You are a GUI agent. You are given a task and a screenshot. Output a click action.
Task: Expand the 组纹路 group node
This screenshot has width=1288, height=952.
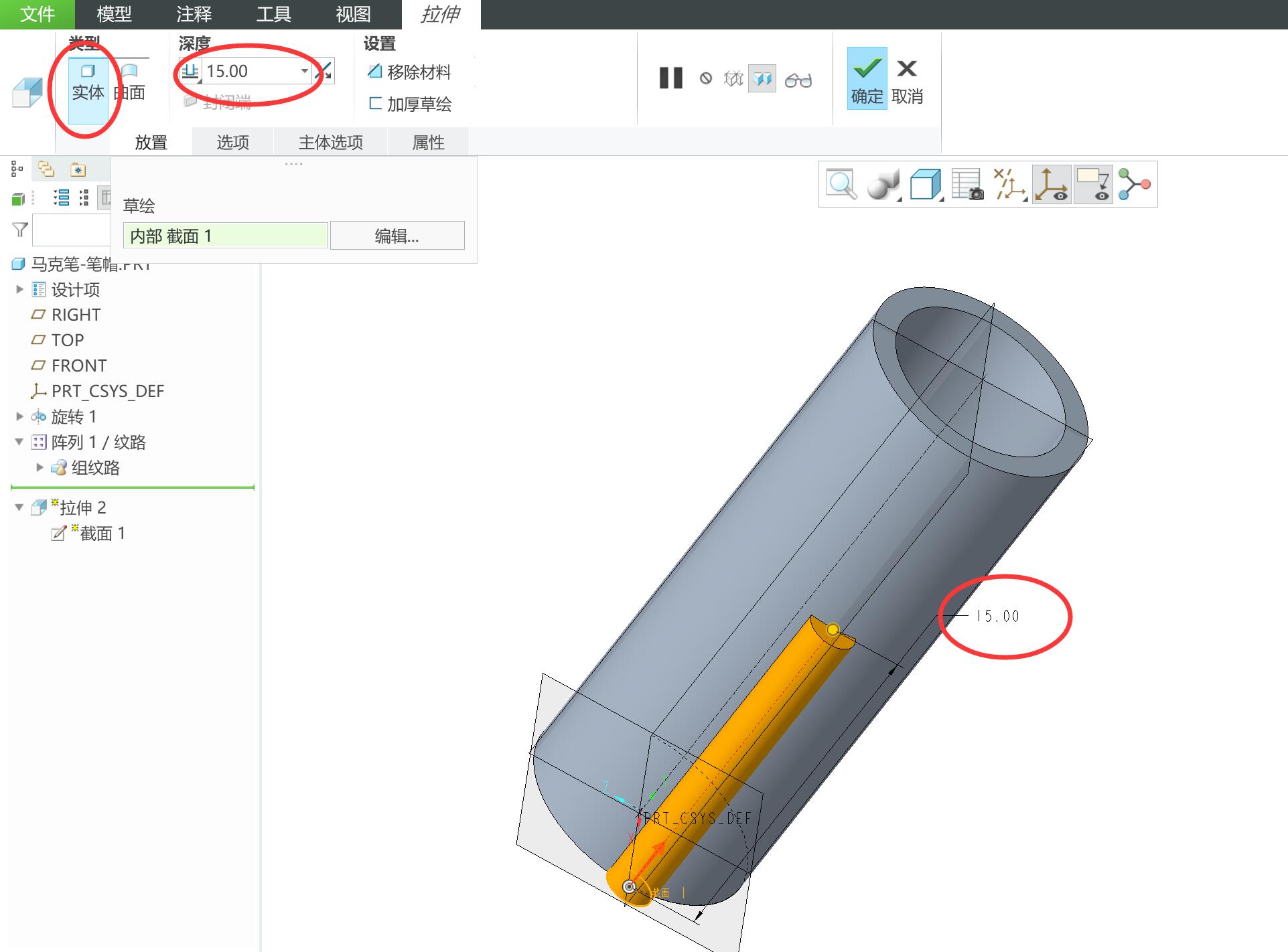[x=40, y=467]
